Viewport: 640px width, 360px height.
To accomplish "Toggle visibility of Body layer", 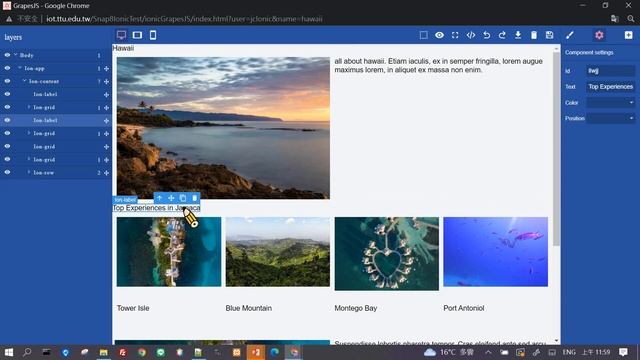I will click(7, 55).
